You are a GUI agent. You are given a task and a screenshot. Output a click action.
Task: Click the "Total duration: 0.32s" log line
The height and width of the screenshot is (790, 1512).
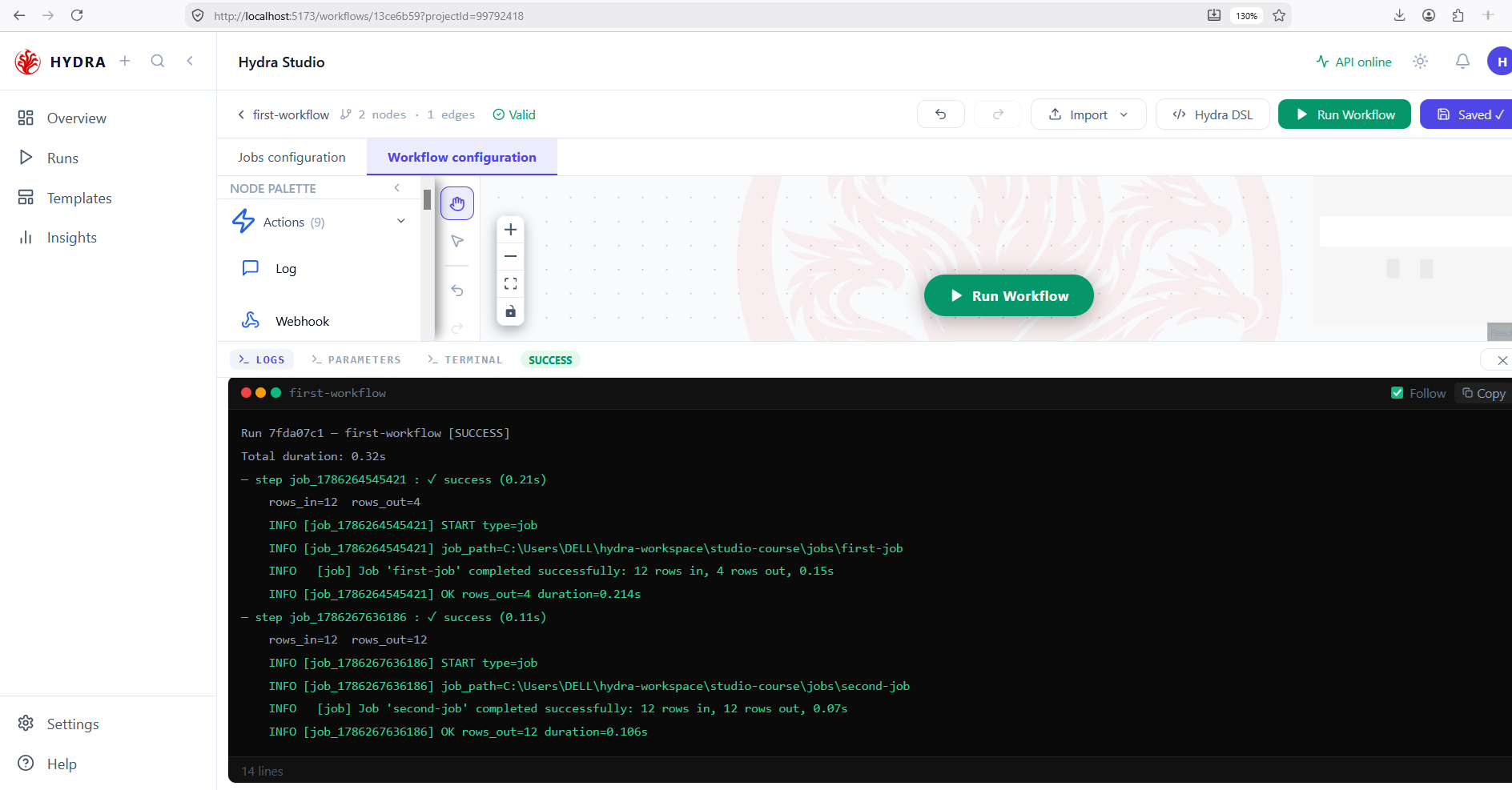click(313, 456)
